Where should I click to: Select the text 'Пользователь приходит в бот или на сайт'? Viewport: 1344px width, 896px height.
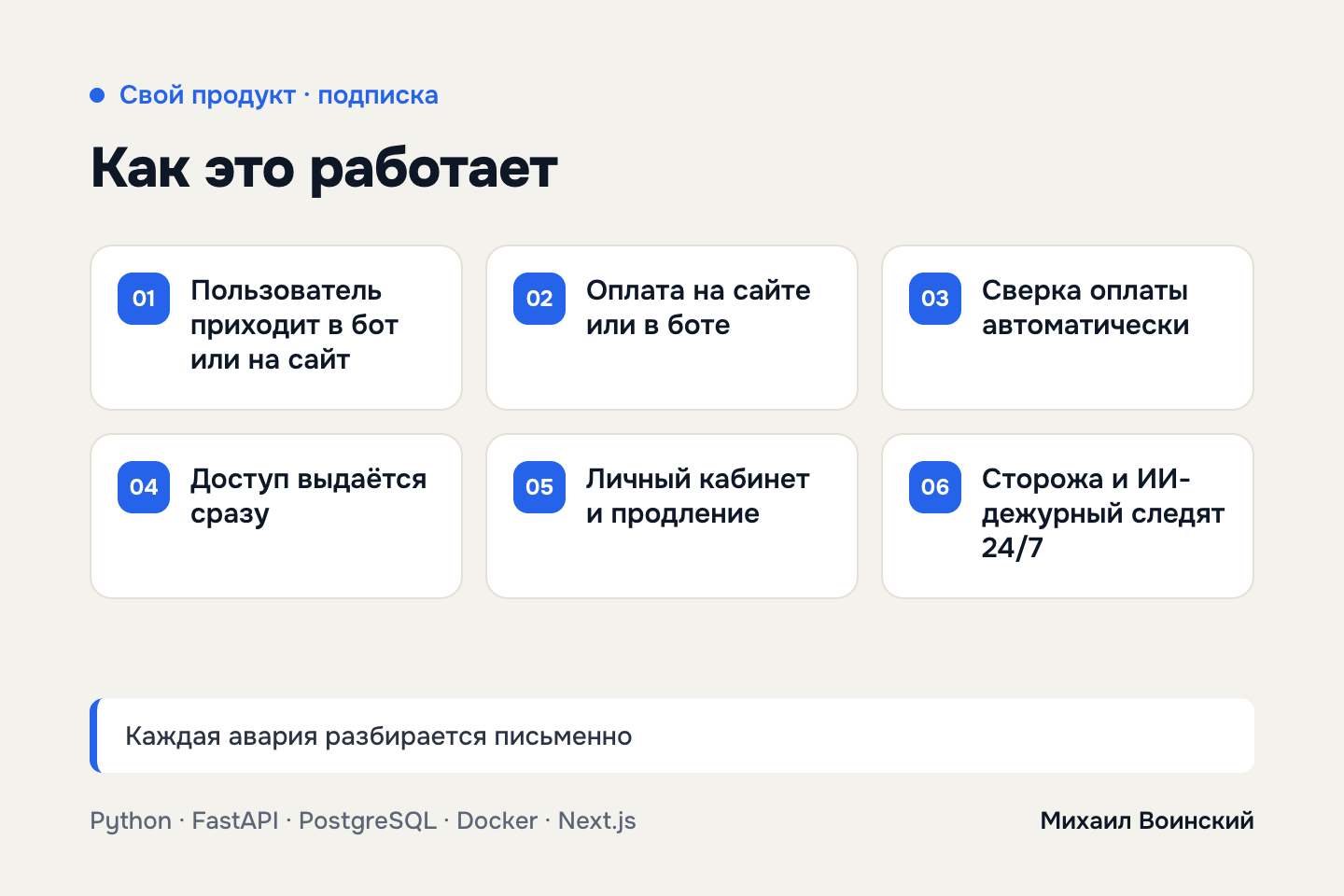(294, 325)
